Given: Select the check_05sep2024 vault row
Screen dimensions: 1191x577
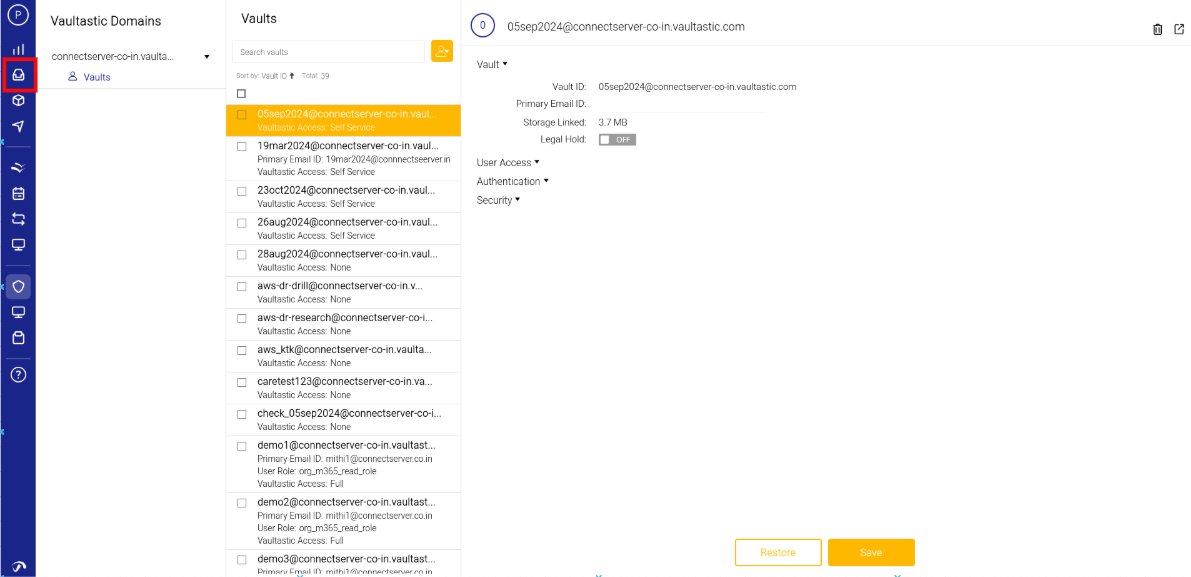Looking at the screenshot, I should pyautogui.click(x=343, y=420).
